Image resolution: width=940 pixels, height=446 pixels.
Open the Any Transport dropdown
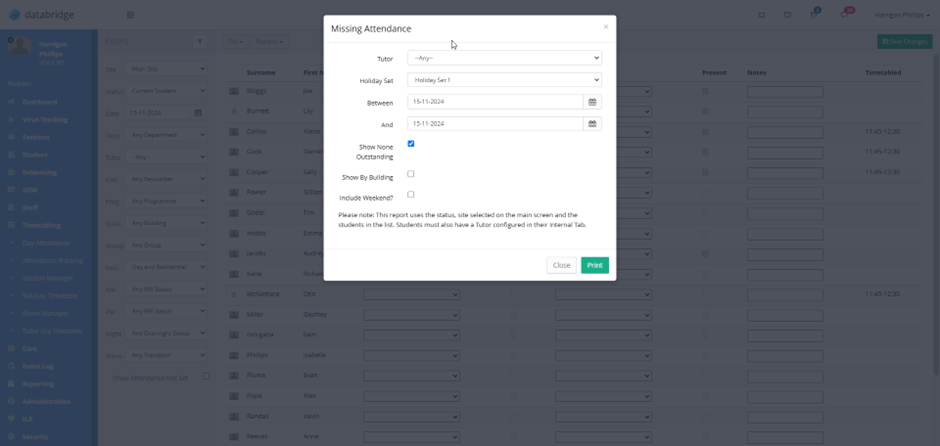click(166, 355)
